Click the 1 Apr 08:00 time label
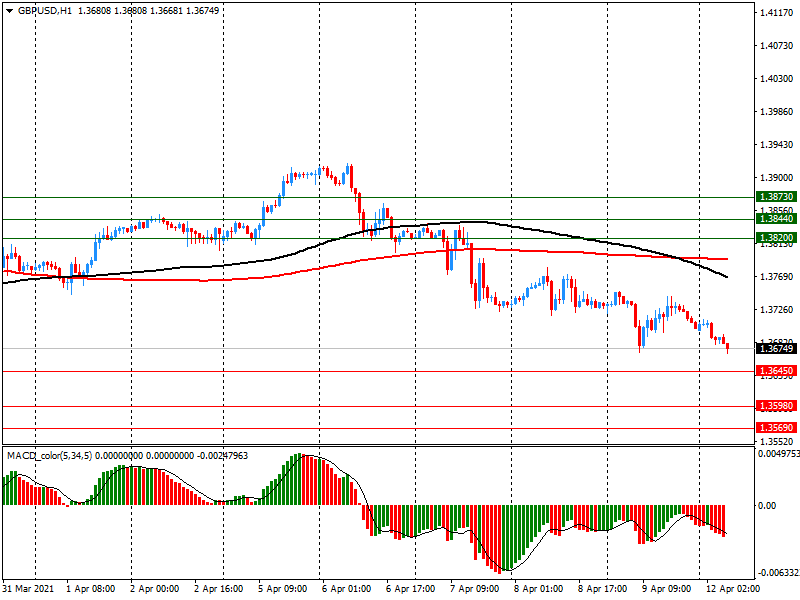The image size is (800, 600). click(x=91, y=589)
